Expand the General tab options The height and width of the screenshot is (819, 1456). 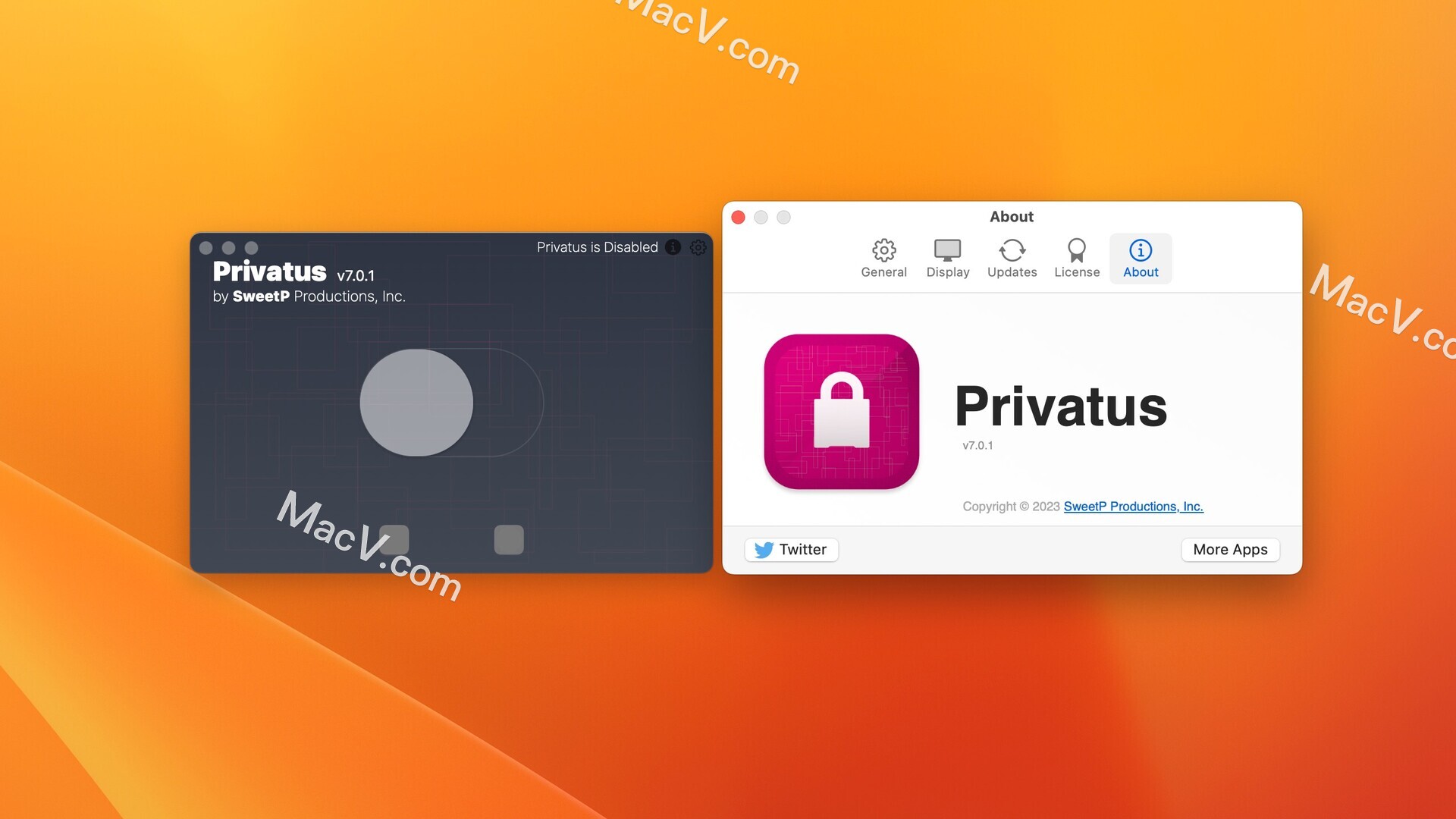[x=883, y=257]
